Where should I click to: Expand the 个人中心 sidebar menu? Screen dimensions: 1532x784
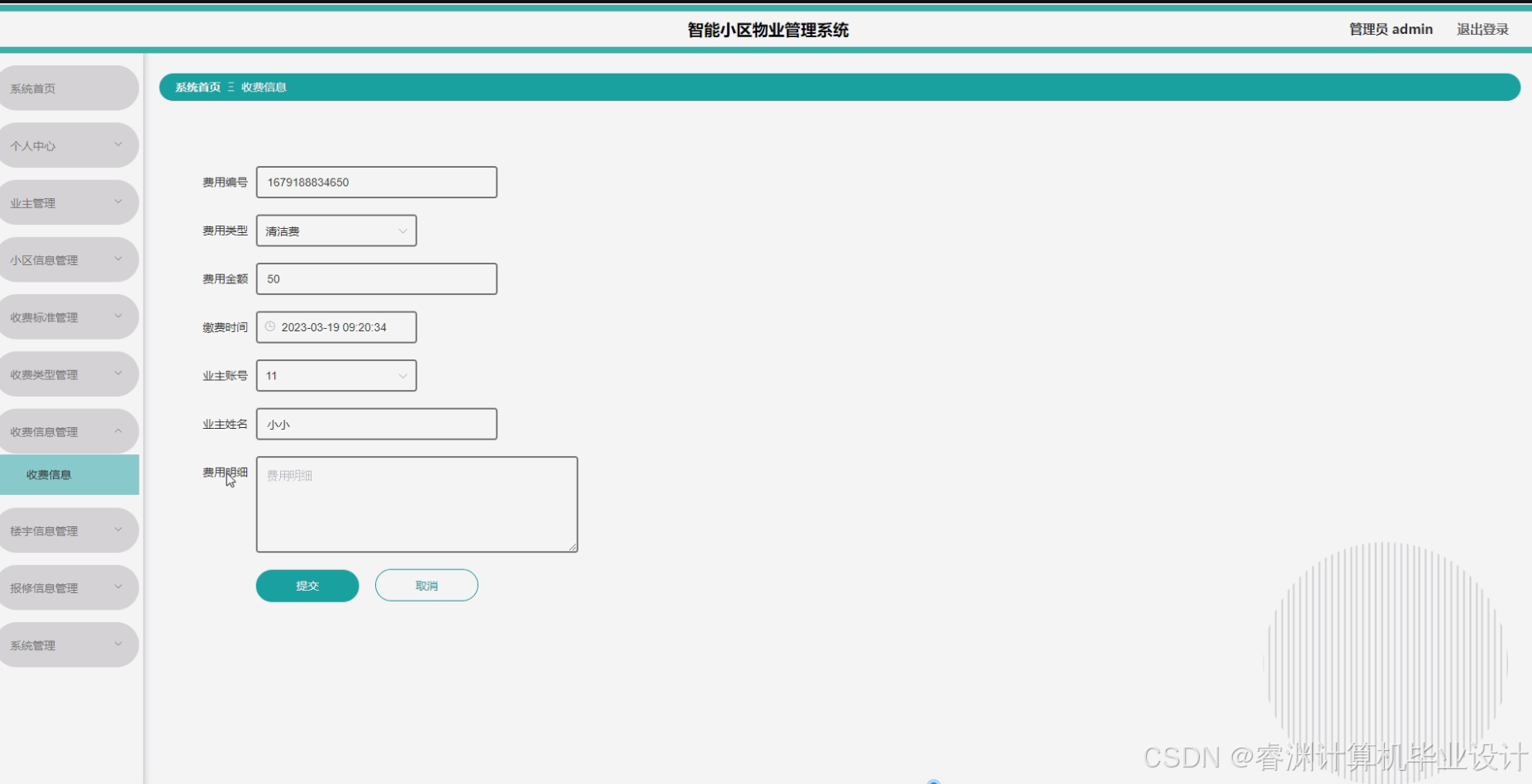coord(69,145)
